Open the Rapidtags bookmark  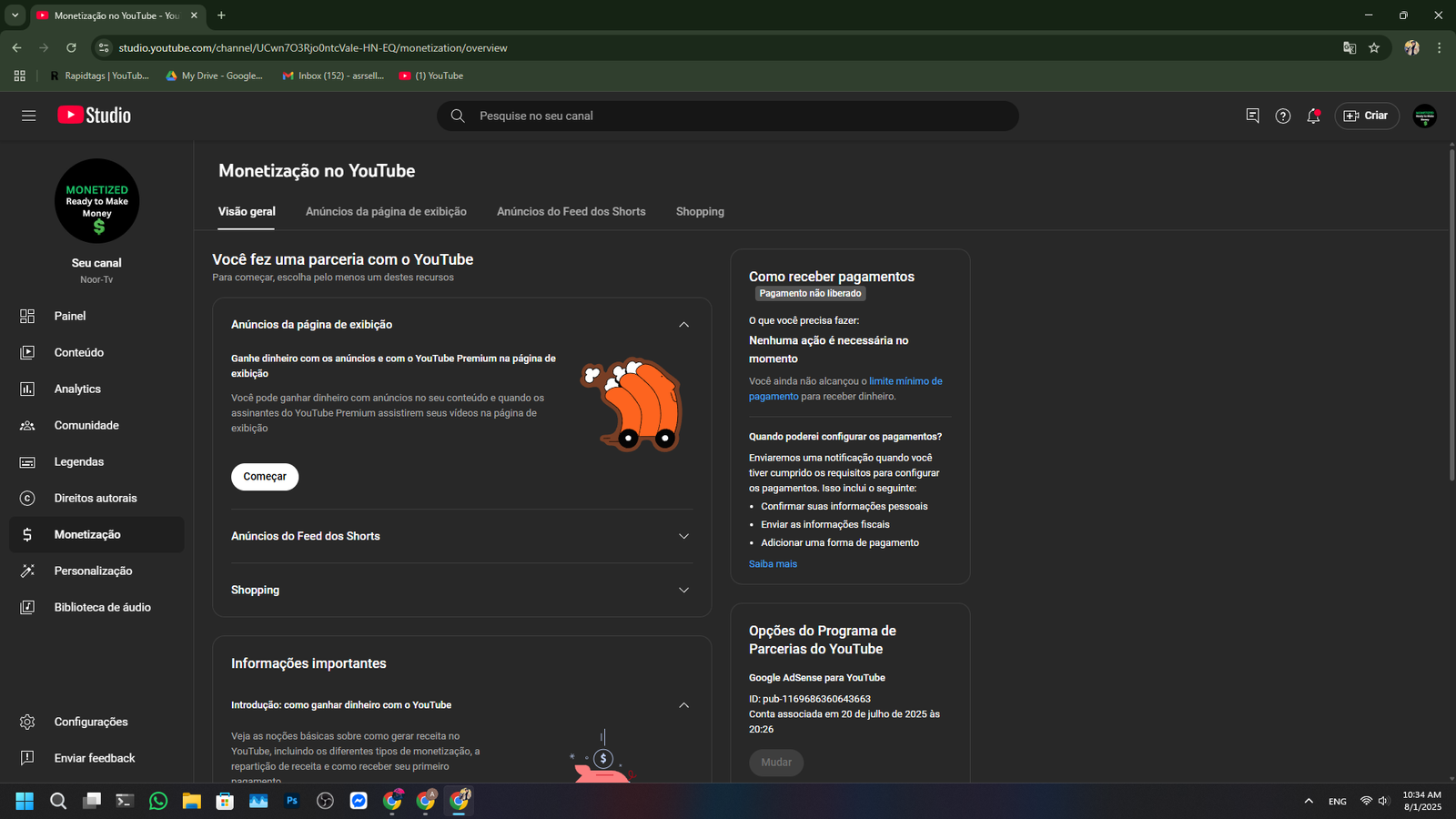pyautogui.click(x=99, y=76)
